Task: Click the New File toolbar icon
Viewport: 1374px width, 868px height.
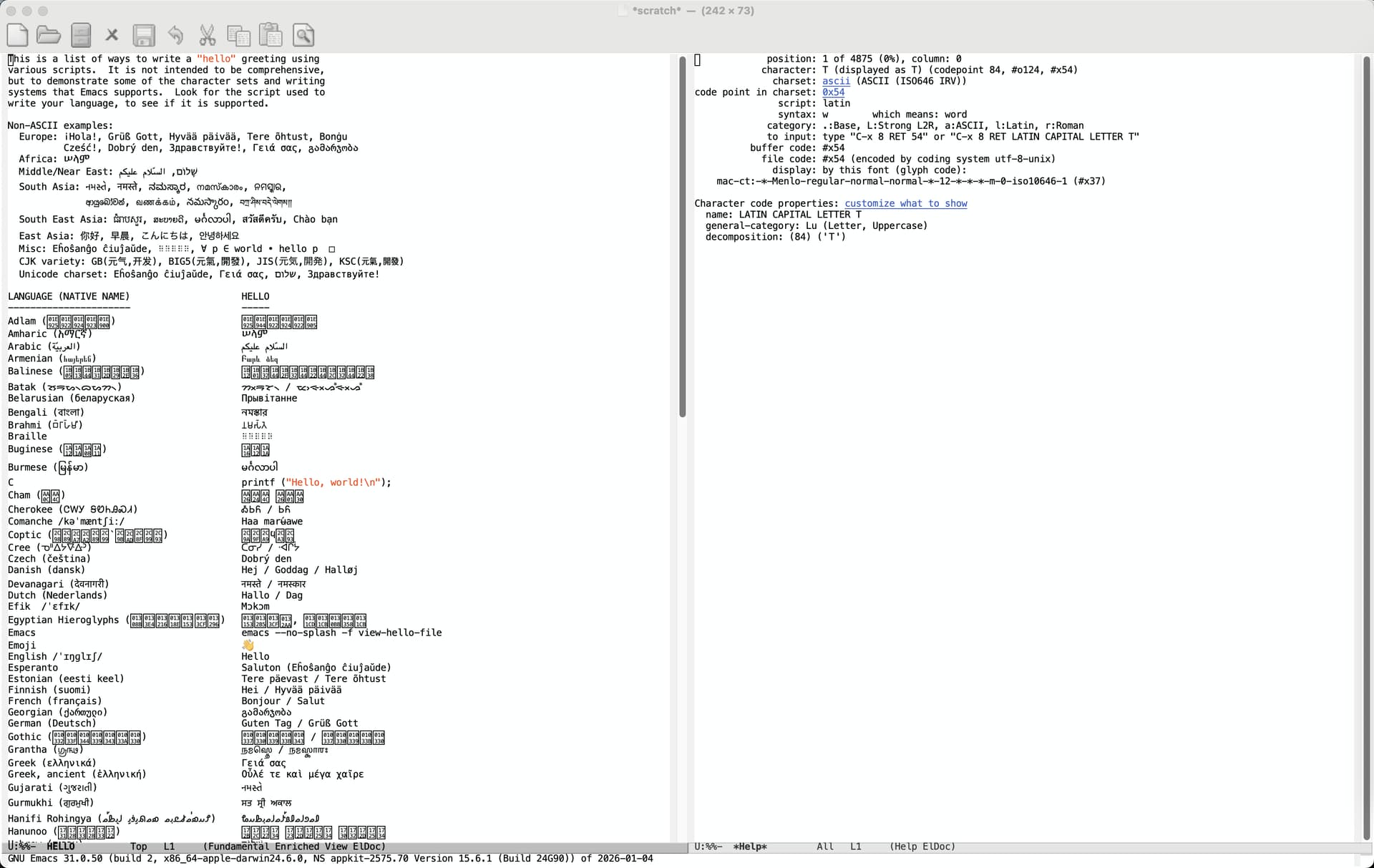Action: point(17,34)
